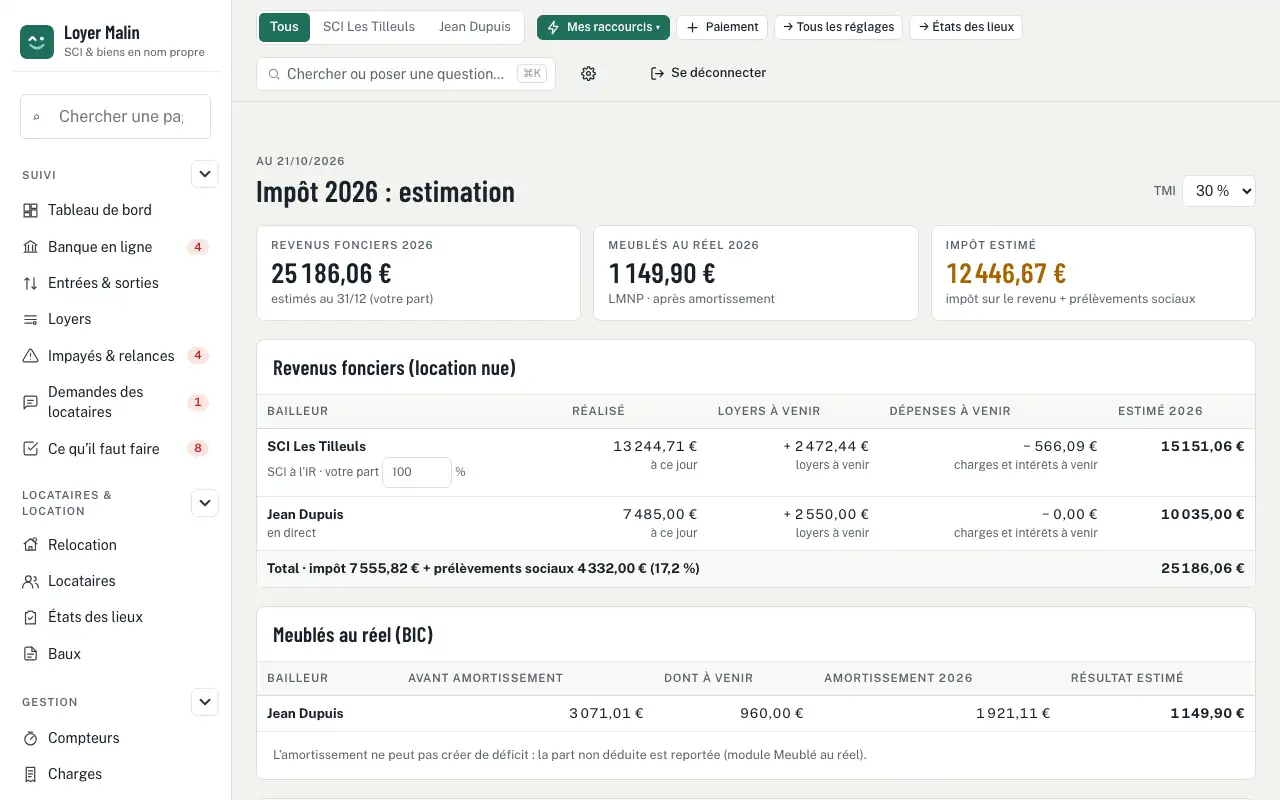This screenshot has width=1280, height=800.
Task: Click the Relocation house icon
Action: click(x=30, y=545)
